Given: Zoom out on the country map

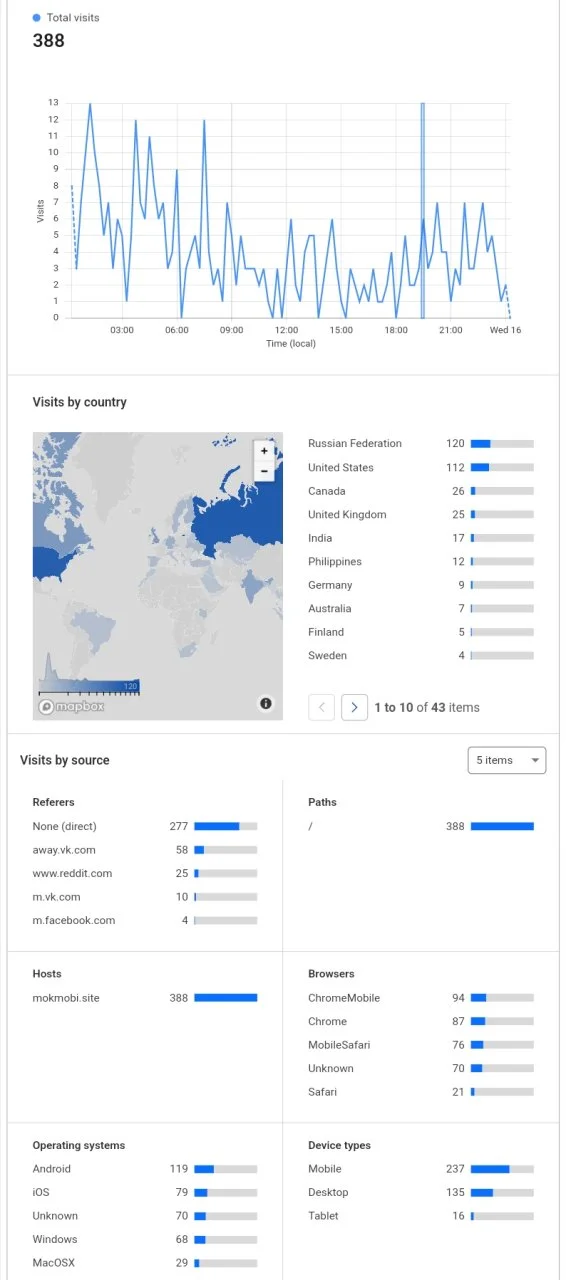Looking at the screenshot, I should point(264,470).
